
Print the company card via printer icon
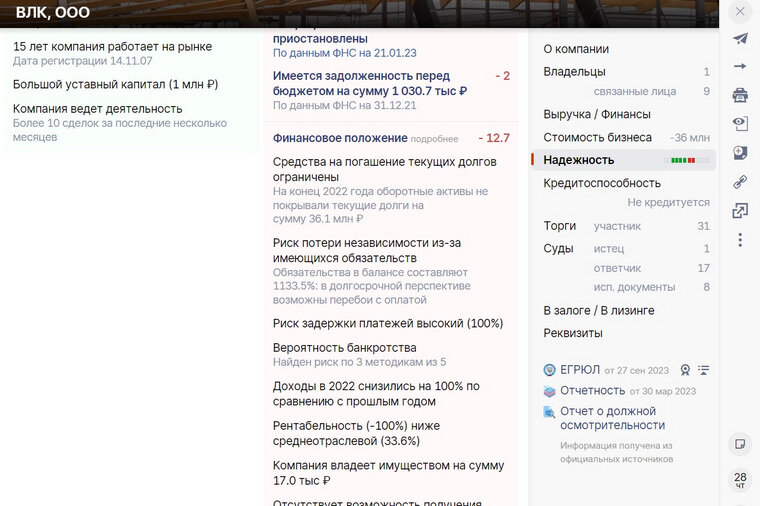(x=740, y=95)
